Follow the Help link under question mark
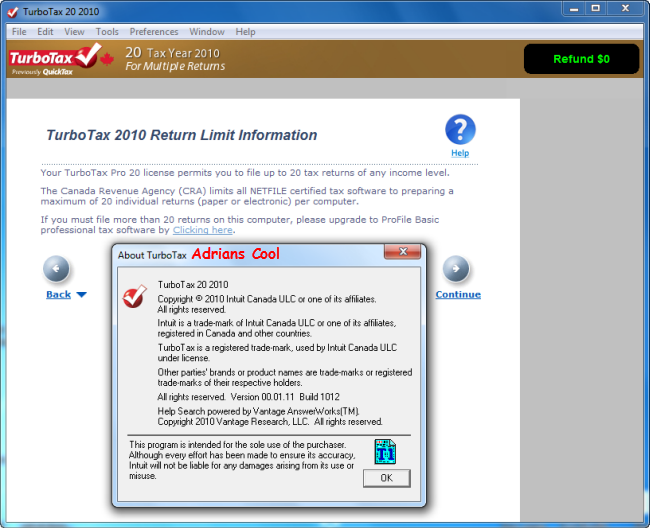Image resolution: width=650 pixels, height=528 pixels. 460,153
